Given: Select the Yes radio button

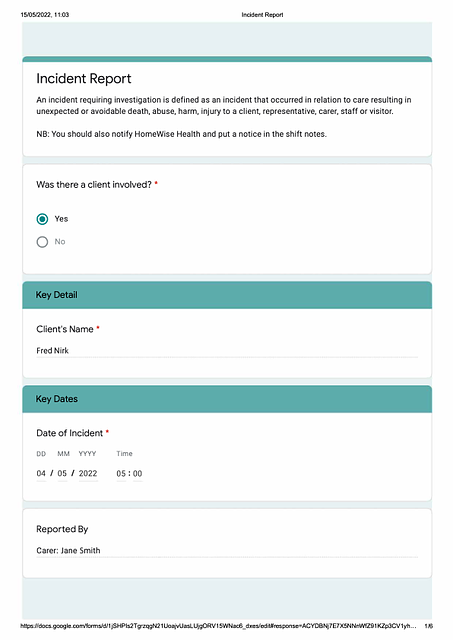Looking at the screenshot, I should coord(42,219).
